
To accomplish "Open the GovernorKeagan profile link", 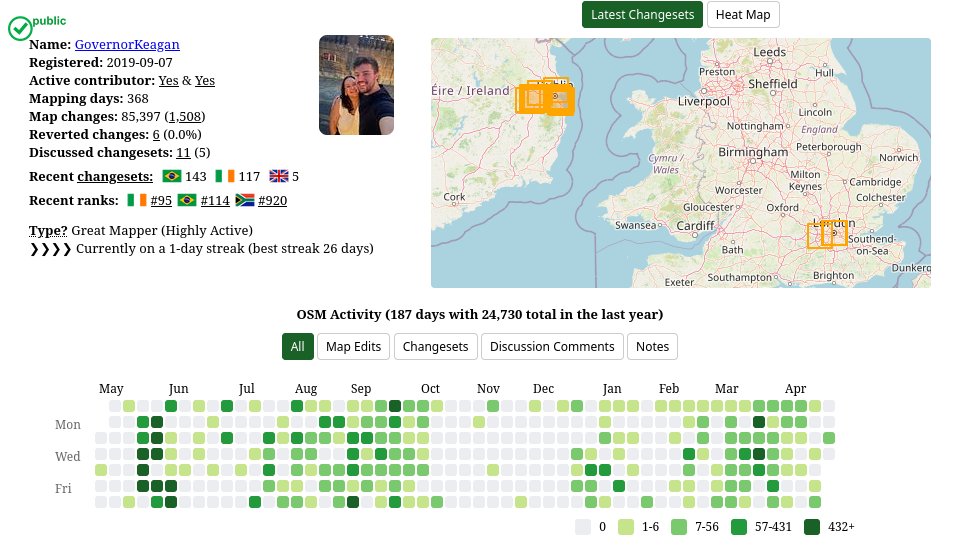I will pyautogui.click(x=127, y=44).
